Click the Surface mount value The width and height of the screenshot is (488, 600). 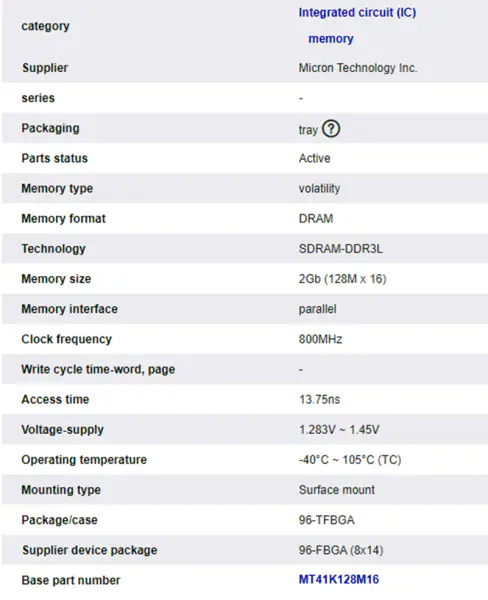tap(337, 490)
